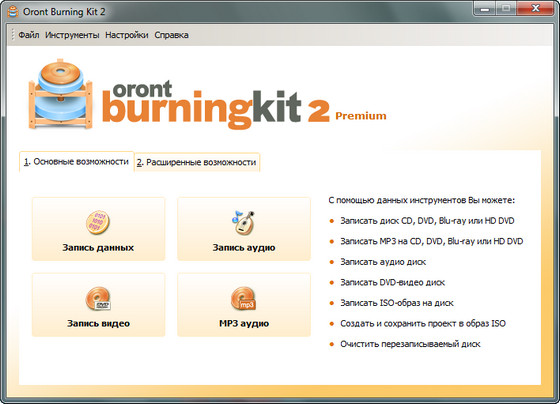Click the MP3 disc icon
This screenshot has height=404, width=560.
(x=244, y=299)
